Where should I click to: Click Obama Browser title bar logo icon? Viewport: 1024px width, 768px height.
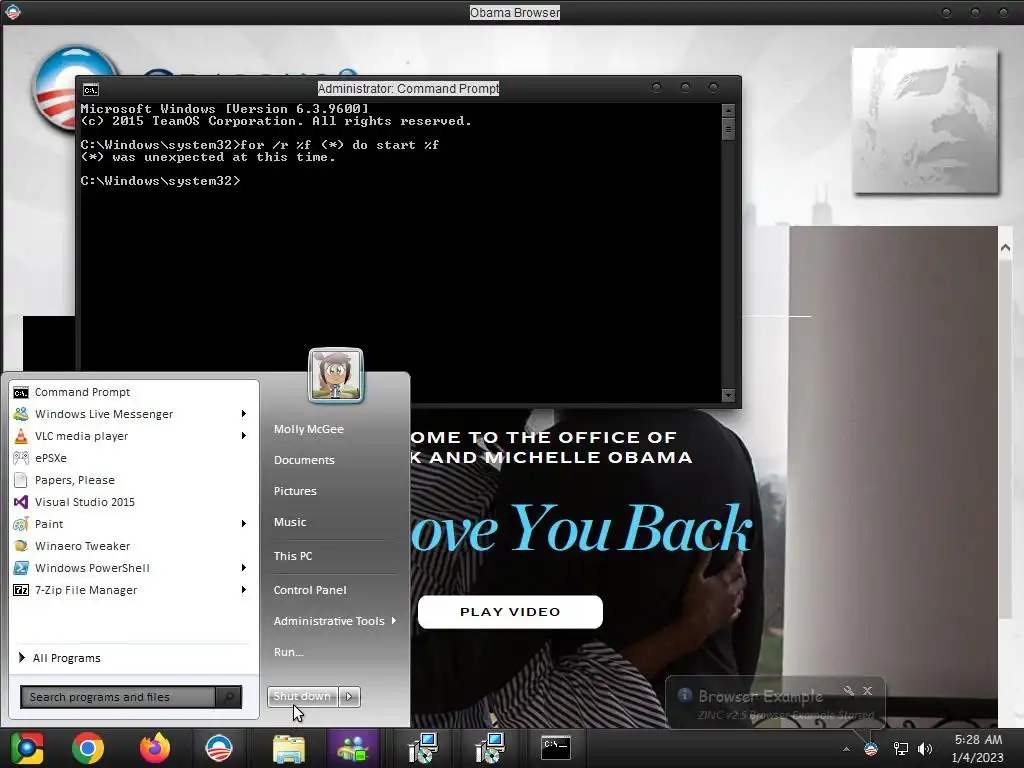(12, 12)
